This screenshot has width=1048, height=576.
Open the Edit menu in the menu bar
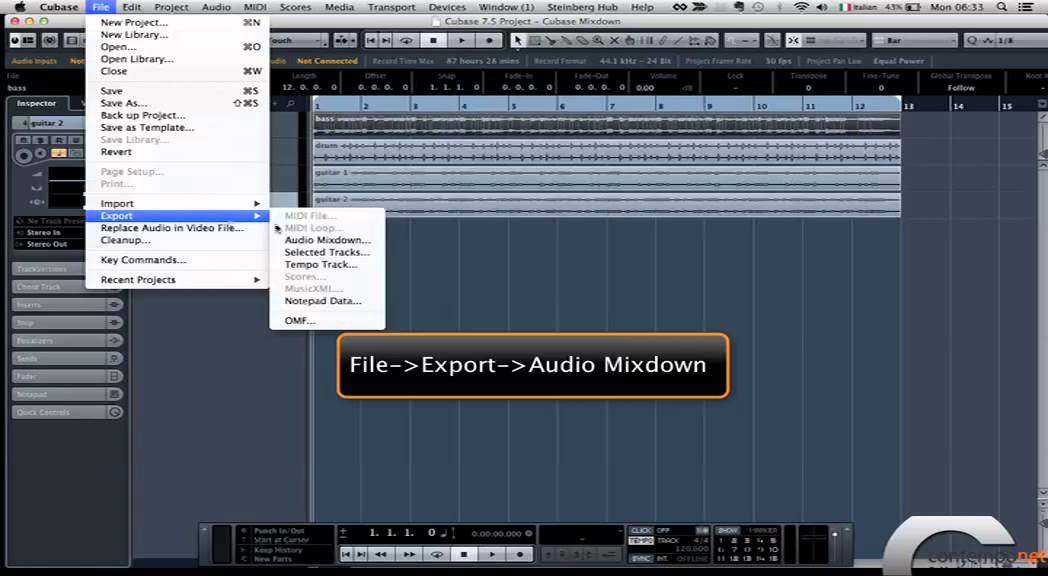132,7
